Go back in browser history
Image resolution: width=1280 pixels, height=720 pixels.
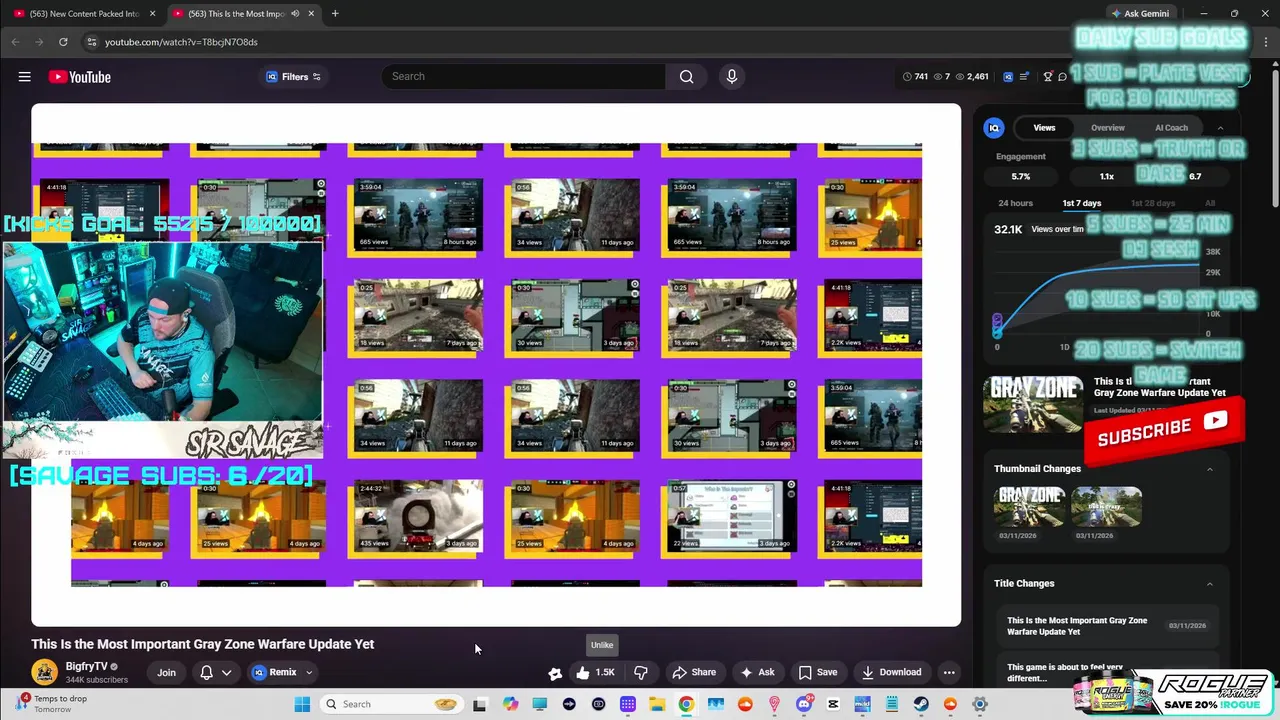(15, 42)
